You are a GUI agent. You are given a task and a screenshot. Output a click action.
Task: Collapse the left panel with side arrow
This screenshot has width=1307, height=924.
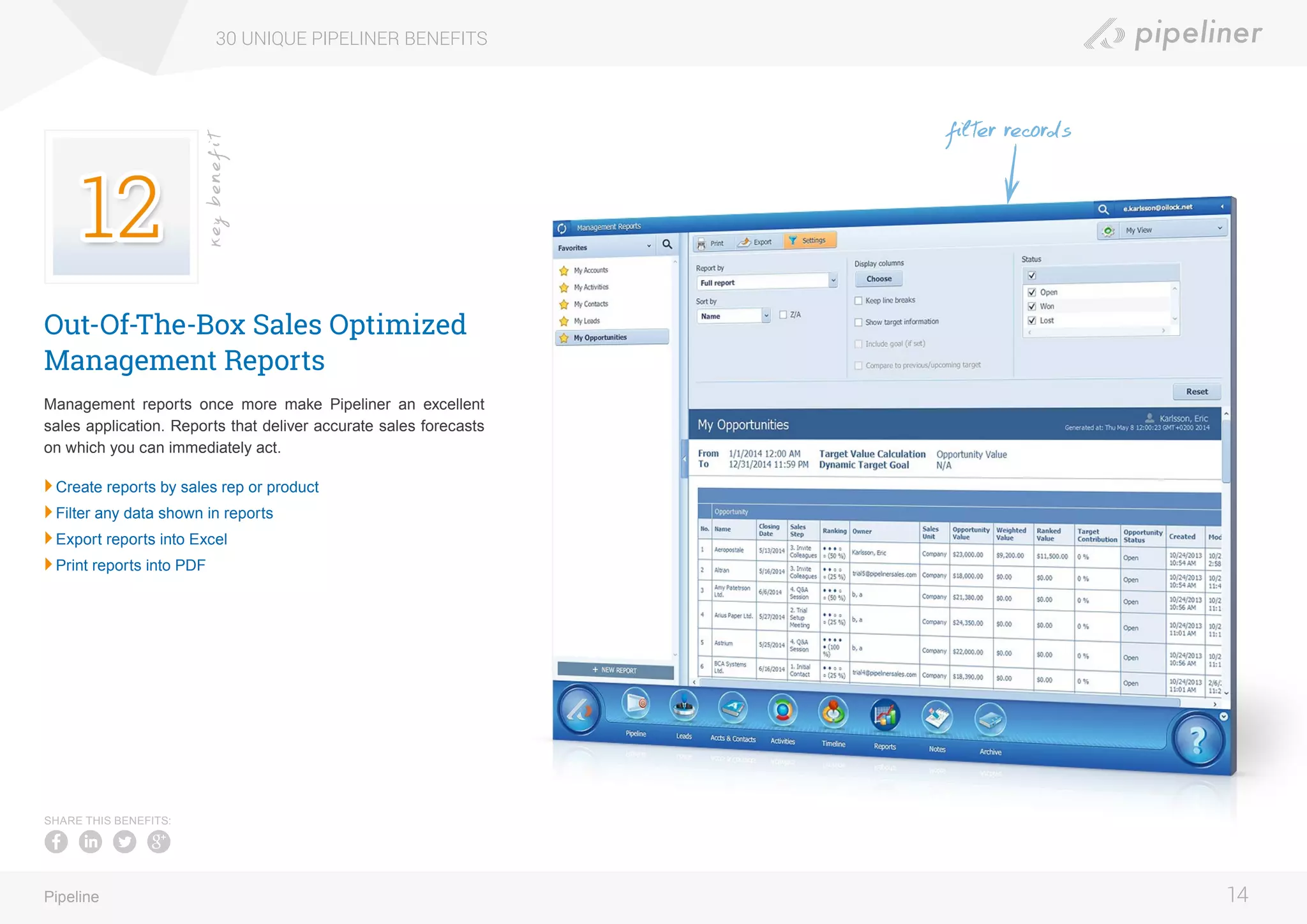[684, 458]
